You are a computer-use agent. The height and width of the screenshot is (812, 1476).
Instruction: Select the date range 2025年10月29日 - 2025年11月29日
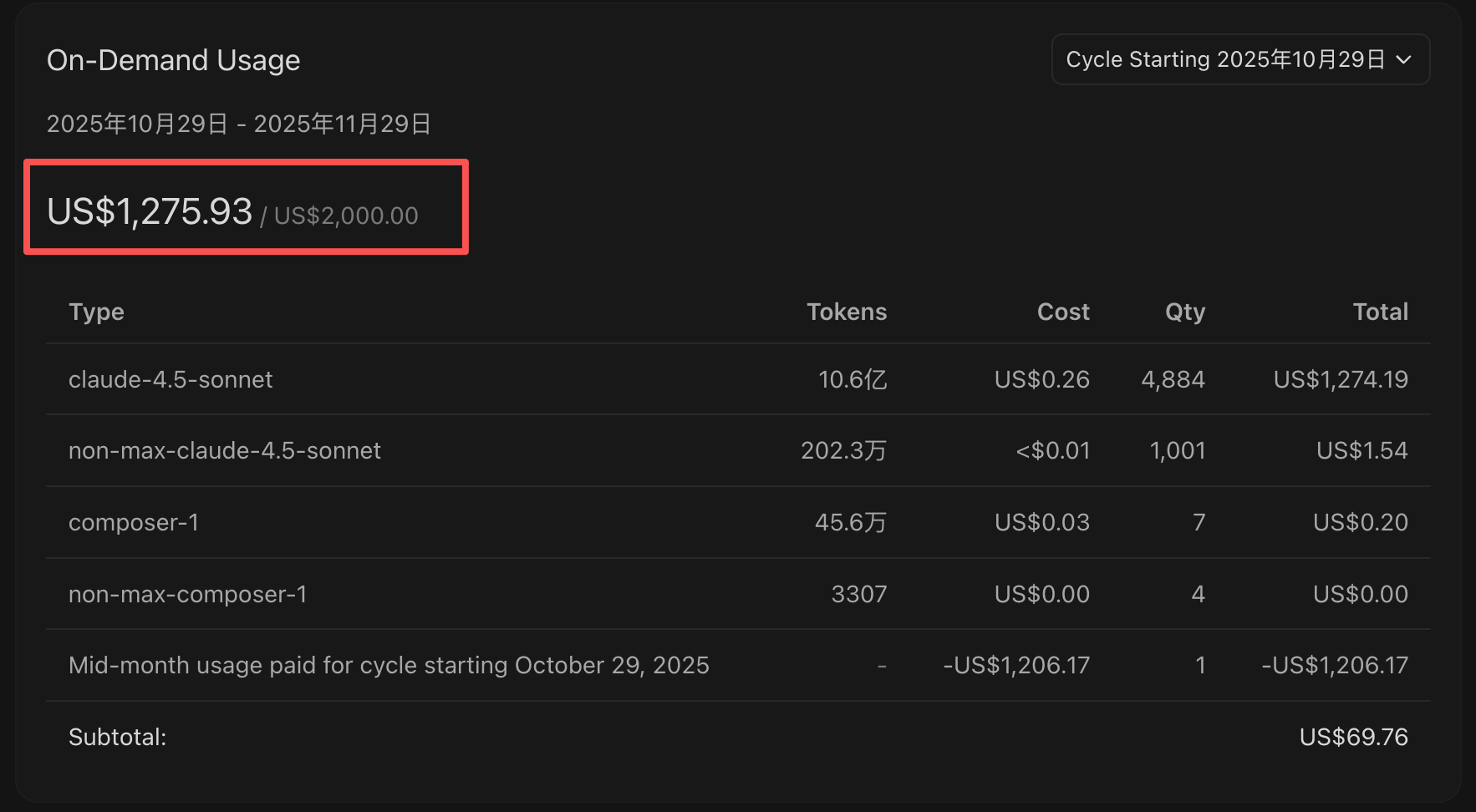click(x=239, y=123)
